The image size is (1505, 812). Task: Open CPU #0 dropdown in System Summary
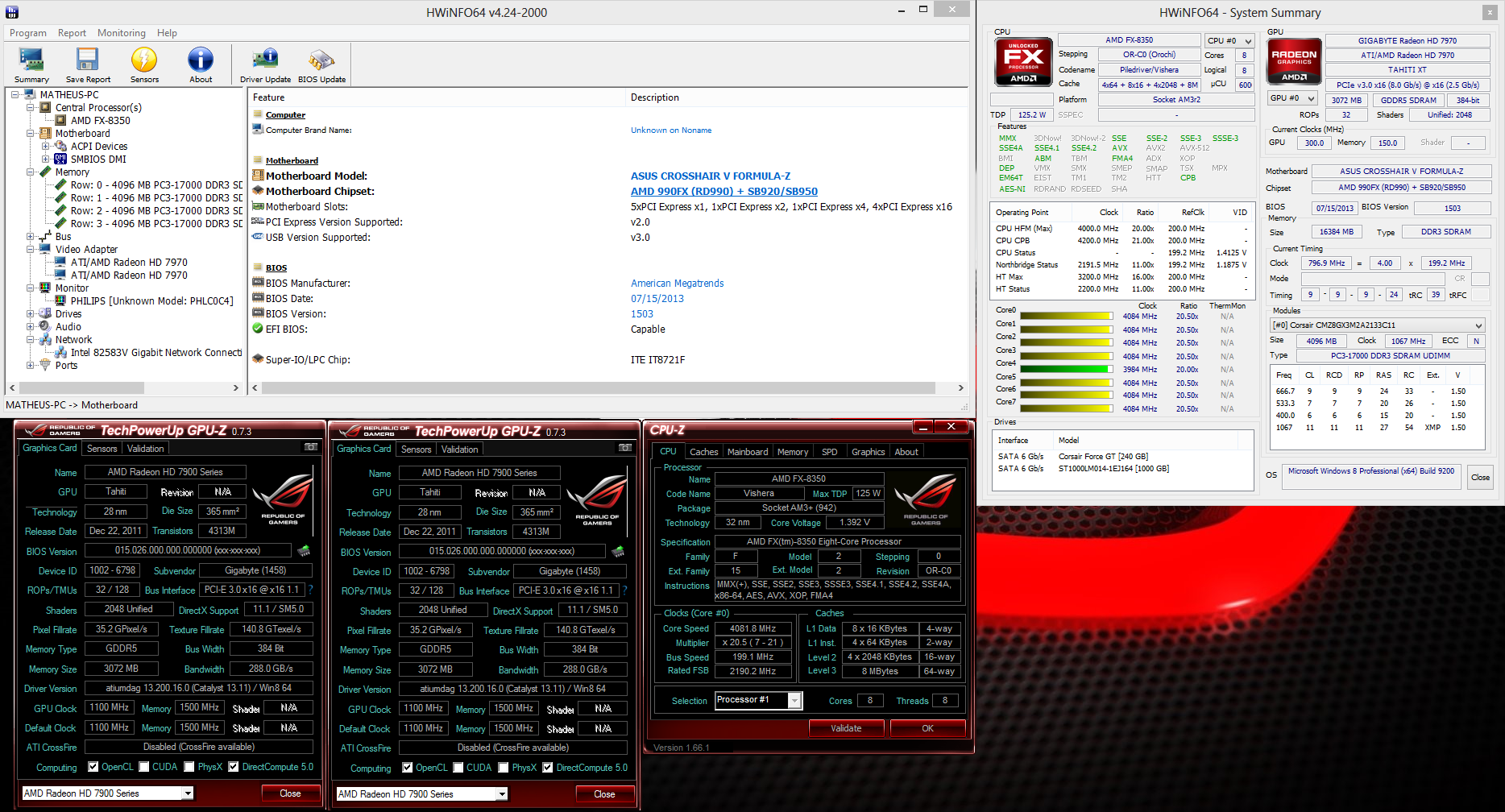pyautogui.click(x=1229, y=41)
